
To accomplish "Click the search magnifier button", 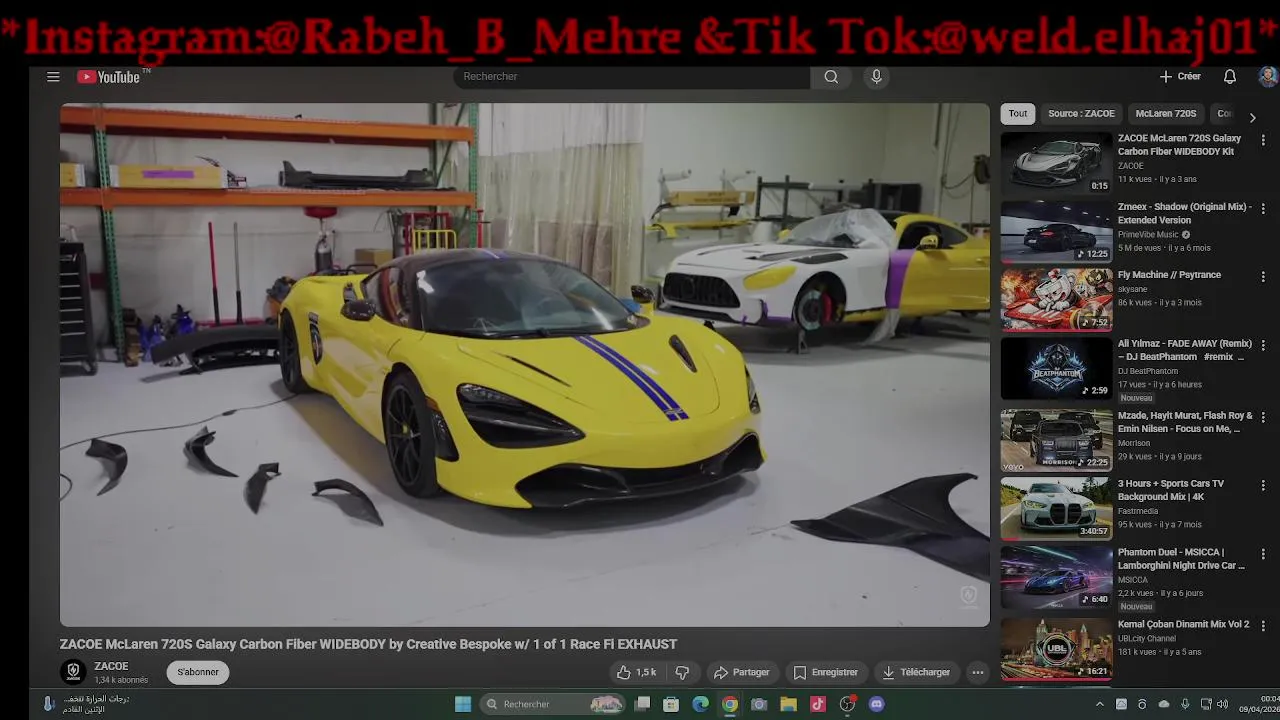I will coord(831,77).
